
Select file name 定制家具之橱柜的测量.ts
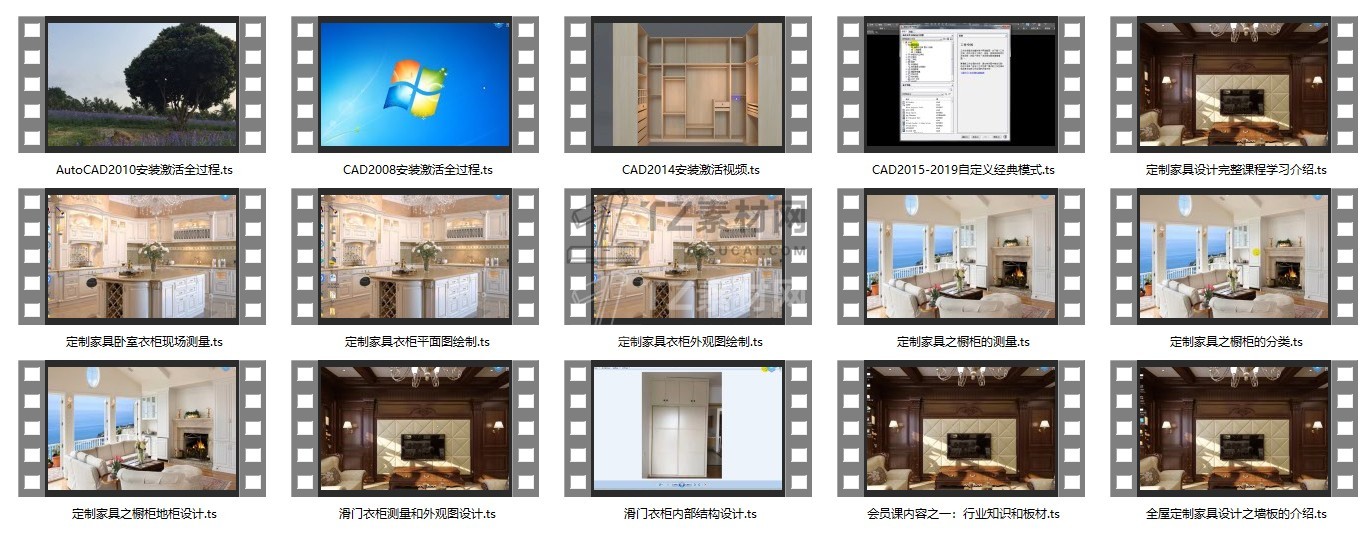tap(963, 342)
